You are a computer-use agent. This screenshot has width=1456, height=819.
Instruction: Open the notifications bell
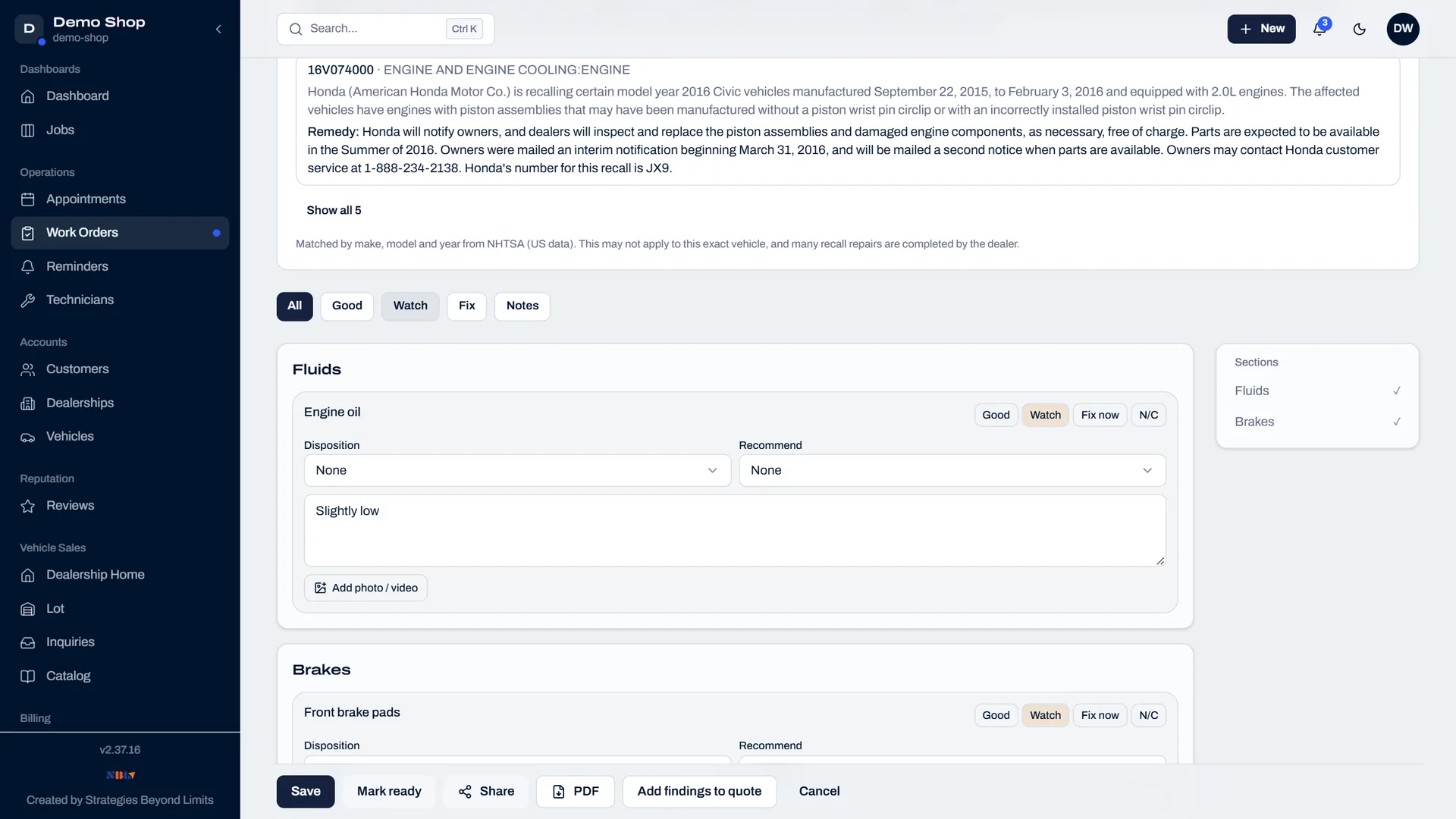click(x=1319, y=29)
